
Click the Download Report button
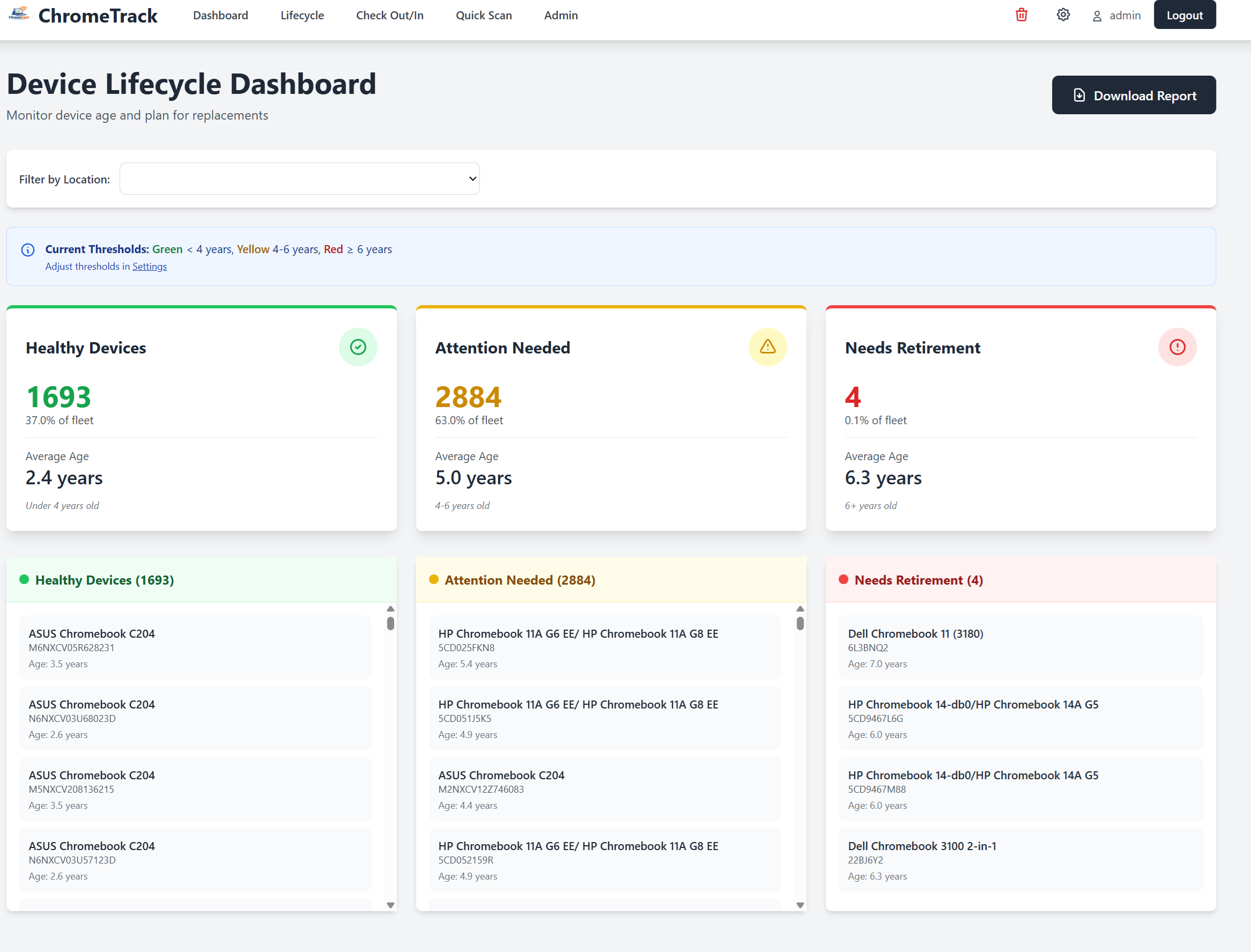pos(1133,94)
